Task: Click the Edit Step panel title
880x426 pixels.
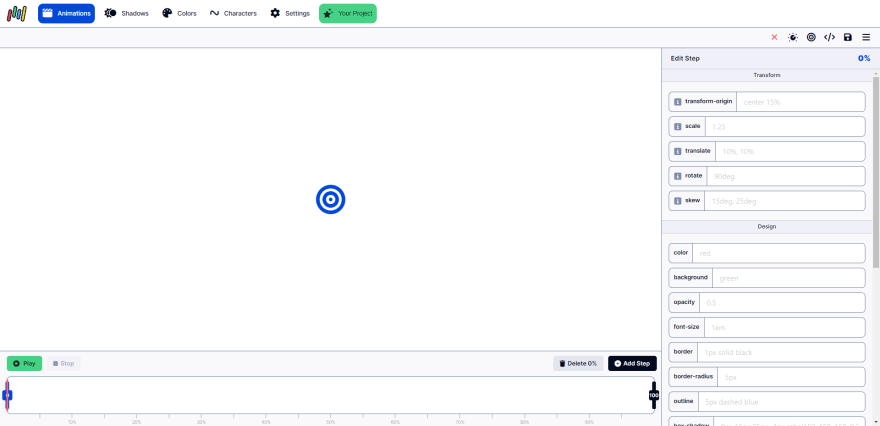Action: tap(685, 58)
